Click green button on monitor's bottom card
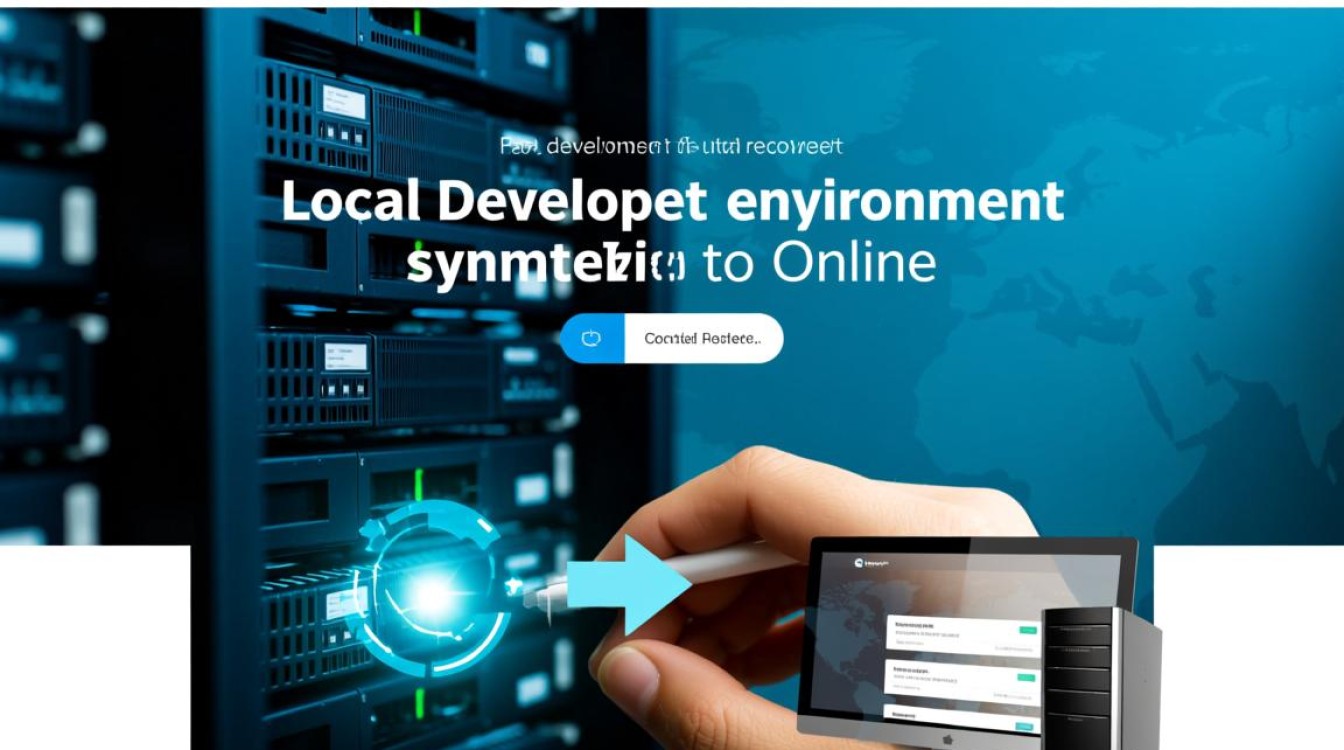1344x750 pixels. point(1025,727)
